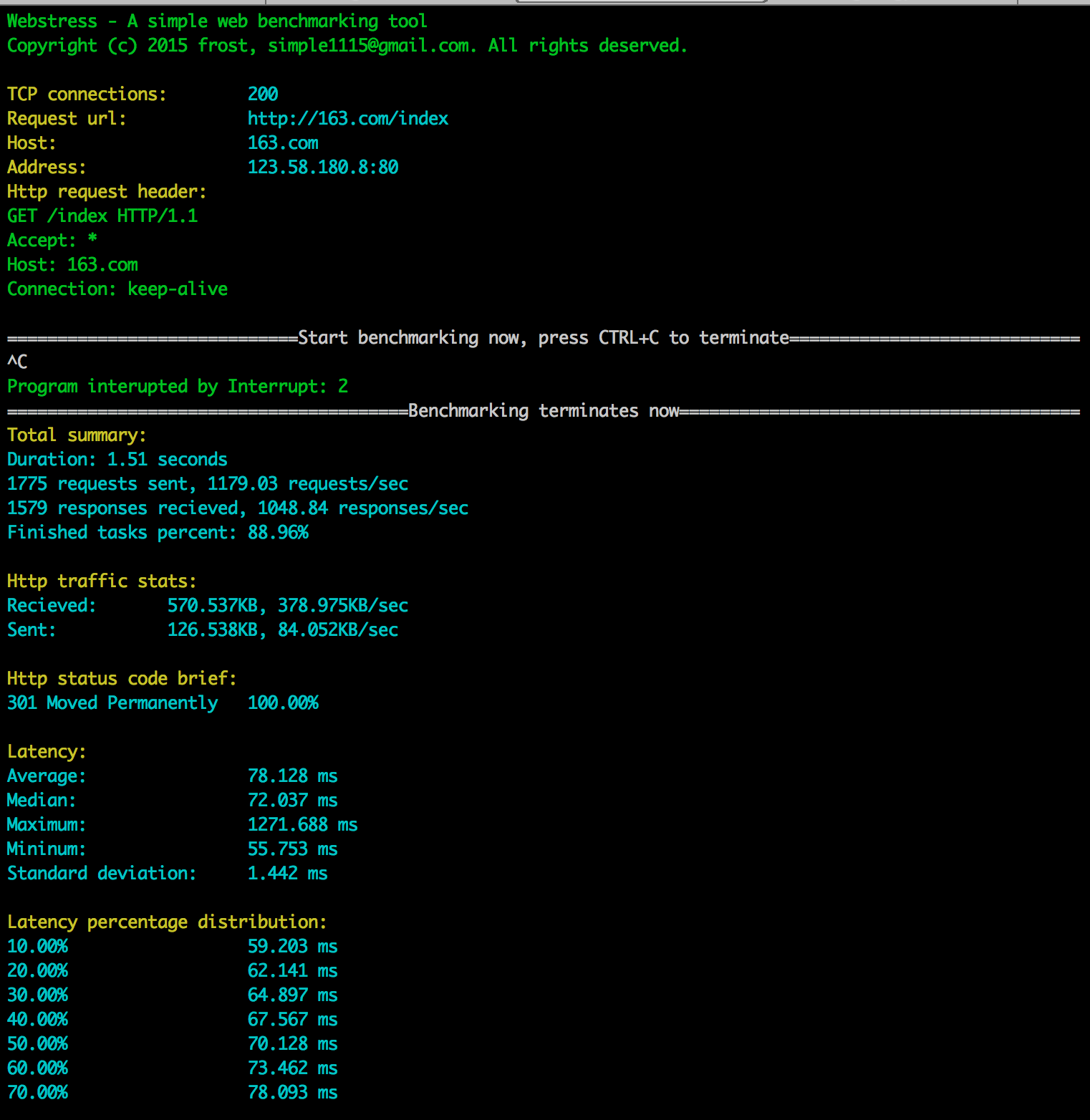This screenshot has height=1120, width=1090.
Task: Click the '1775 requests sent' line
Action: [x=208, y=484]
